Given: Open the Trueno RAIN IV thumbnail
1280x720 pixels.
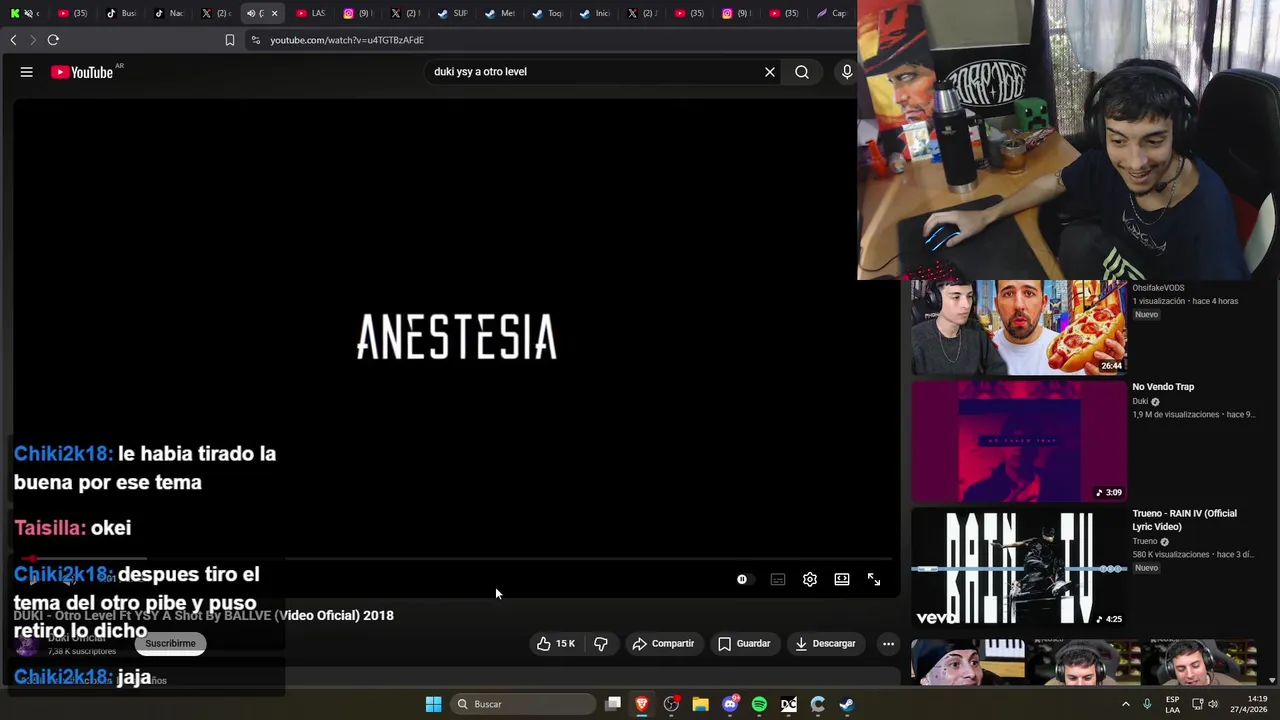Looking at the screenshot, I should tap(1019, 568).
